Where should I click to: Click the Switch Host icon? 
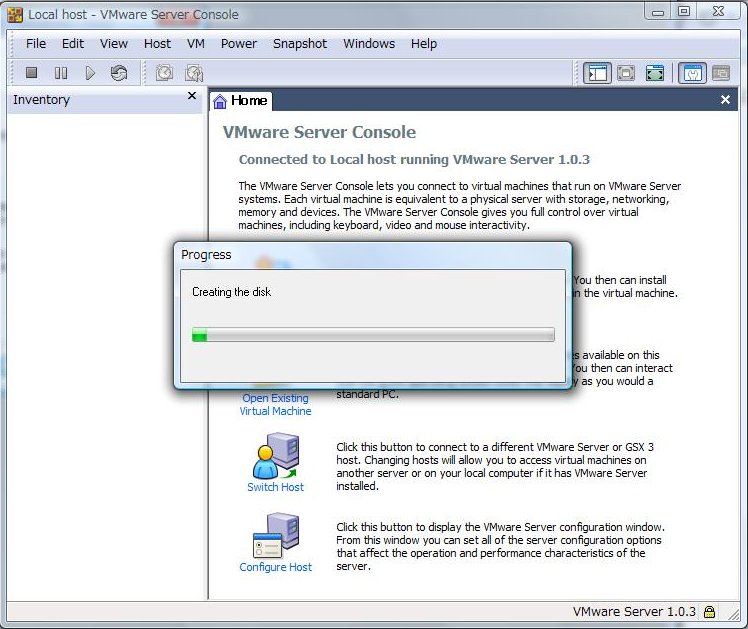275,462
